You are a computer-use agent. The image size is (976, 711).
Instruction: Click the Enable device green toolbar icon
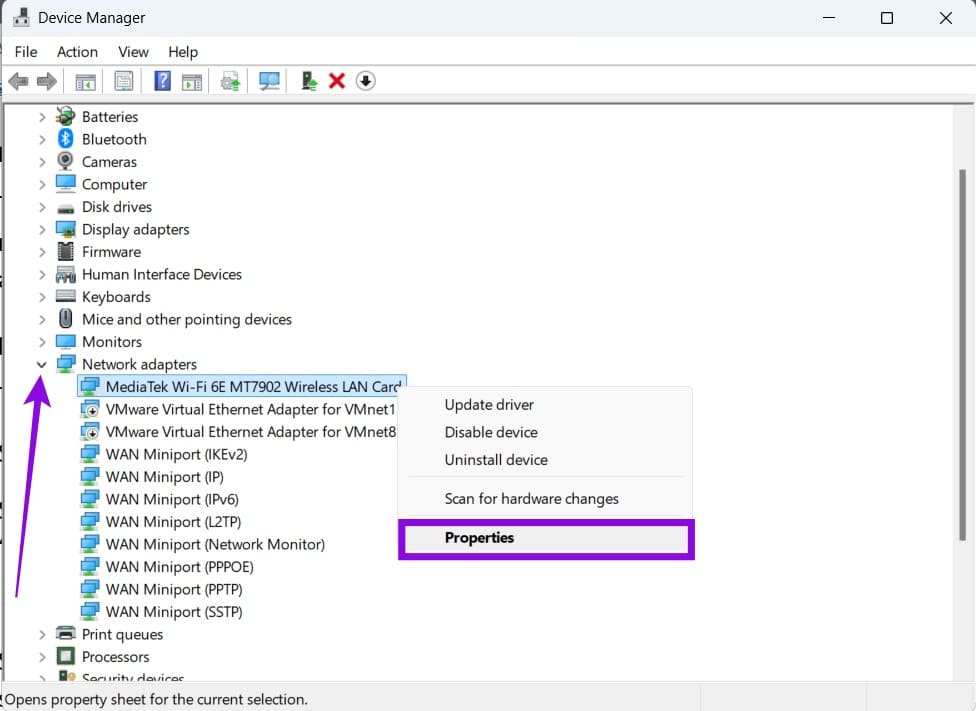coord(309,81)
